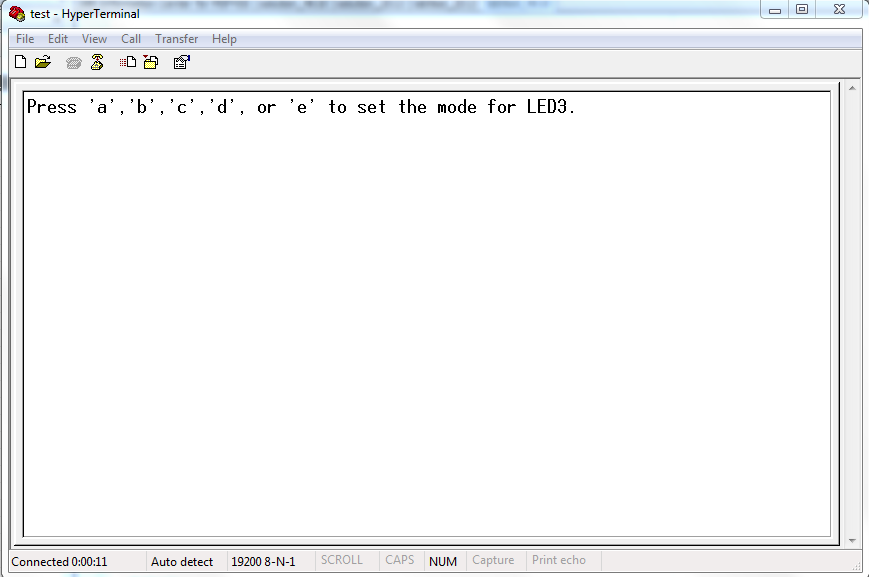Open the Call menu
Image resolution: width=869 pixels, height=577 pixels.
131,38
